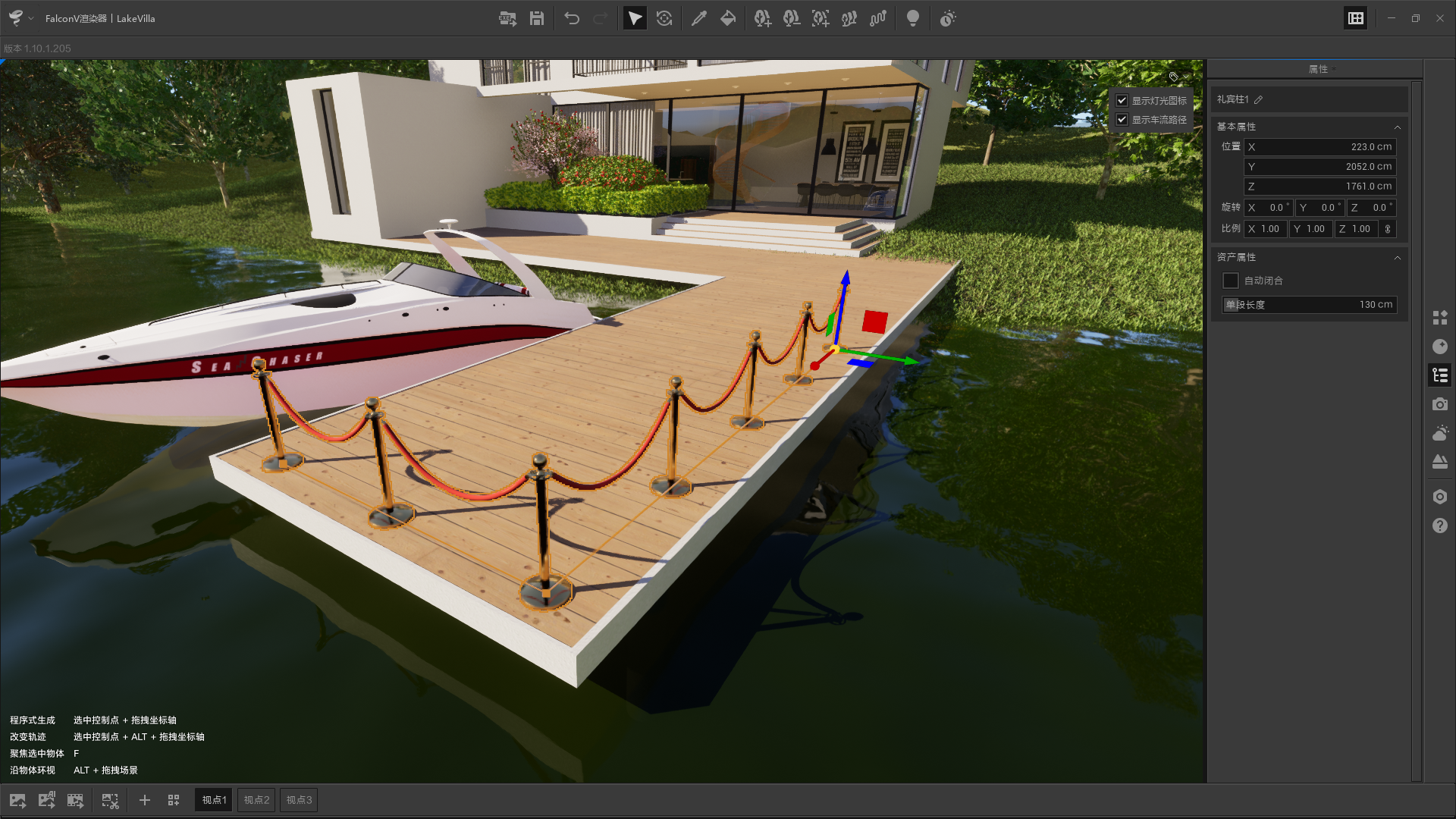Enable the 自动闭合 checkbox

[x=1231, y=281]
